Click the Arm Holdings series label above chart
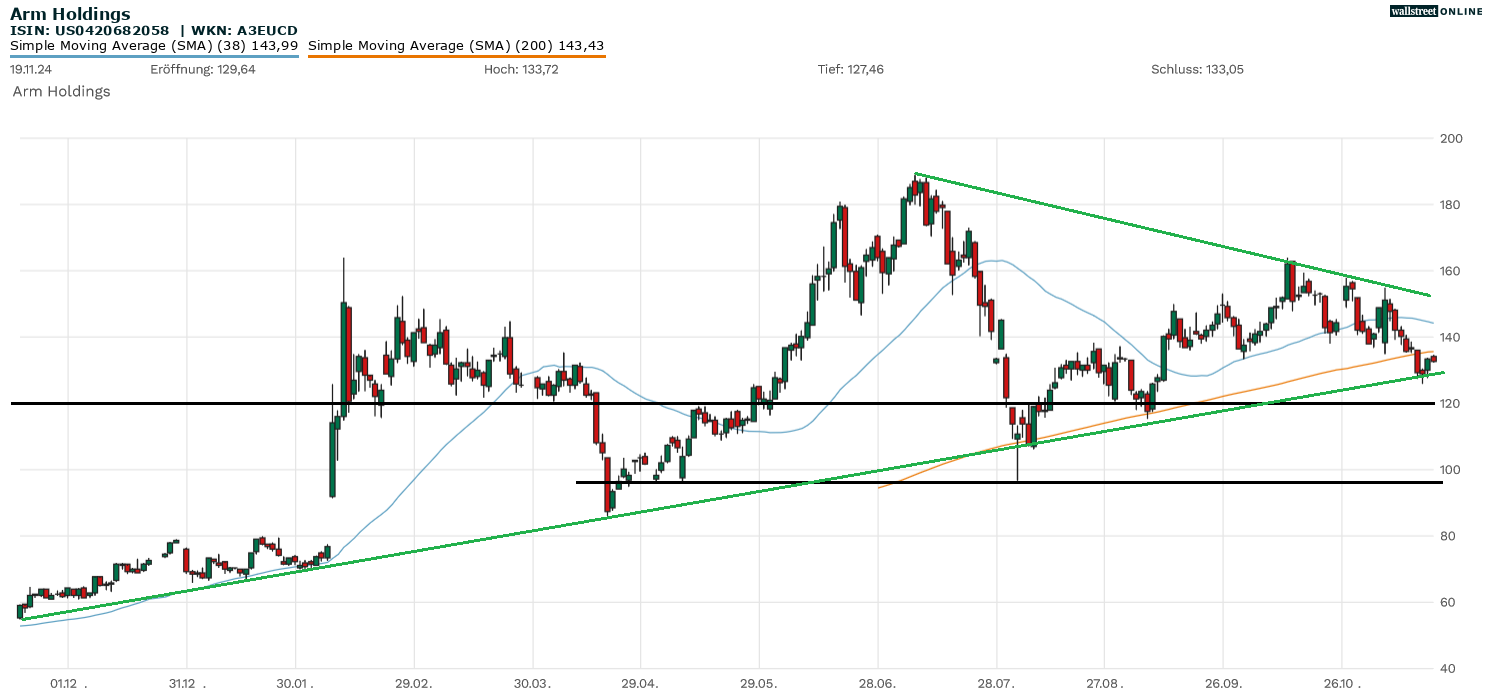1490x689 pixels. (x=61, y=91)
